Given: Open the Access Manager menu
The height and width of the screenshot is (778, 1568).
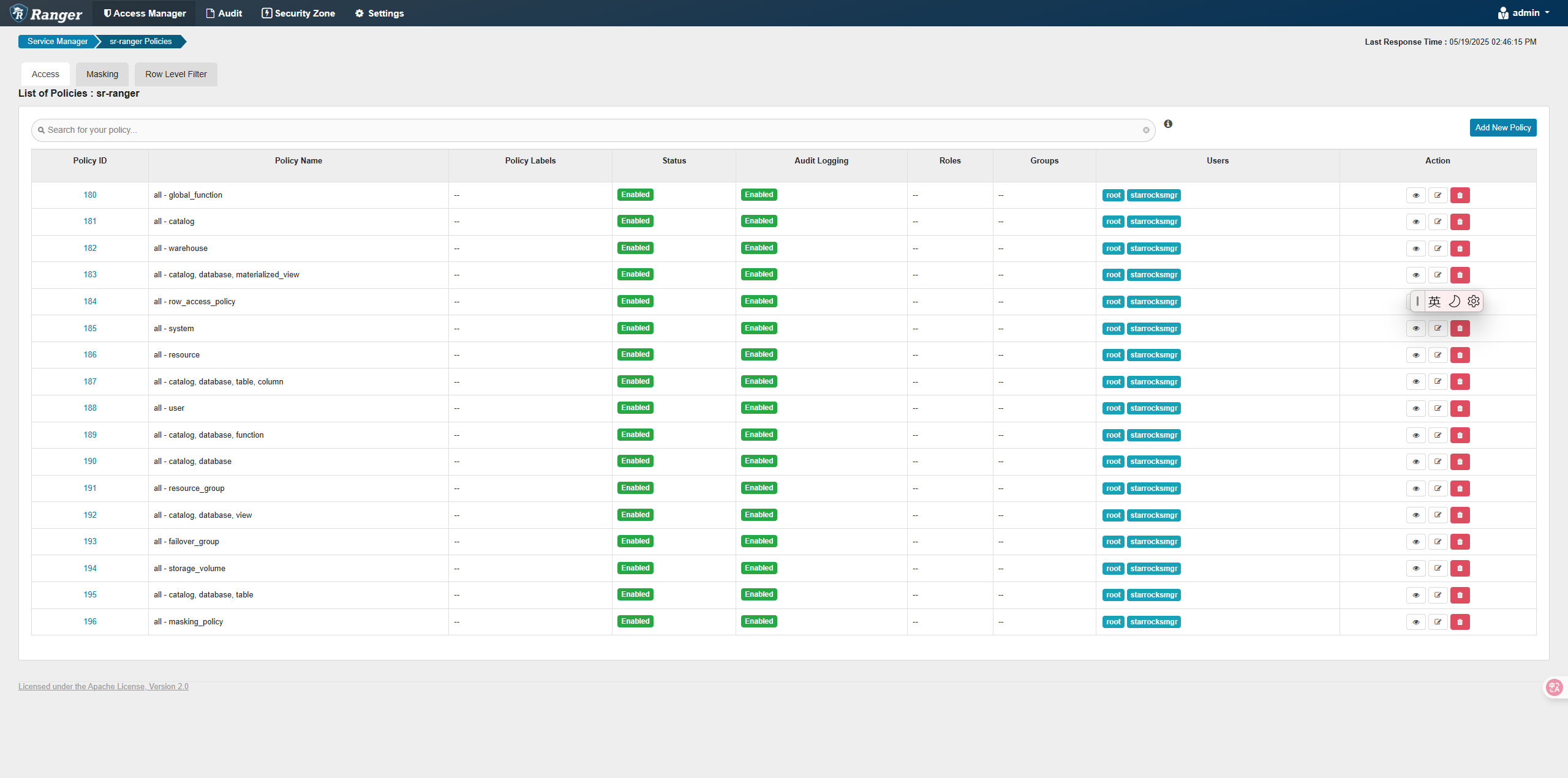Looking at the screenshot, I should tap(145, 13).
